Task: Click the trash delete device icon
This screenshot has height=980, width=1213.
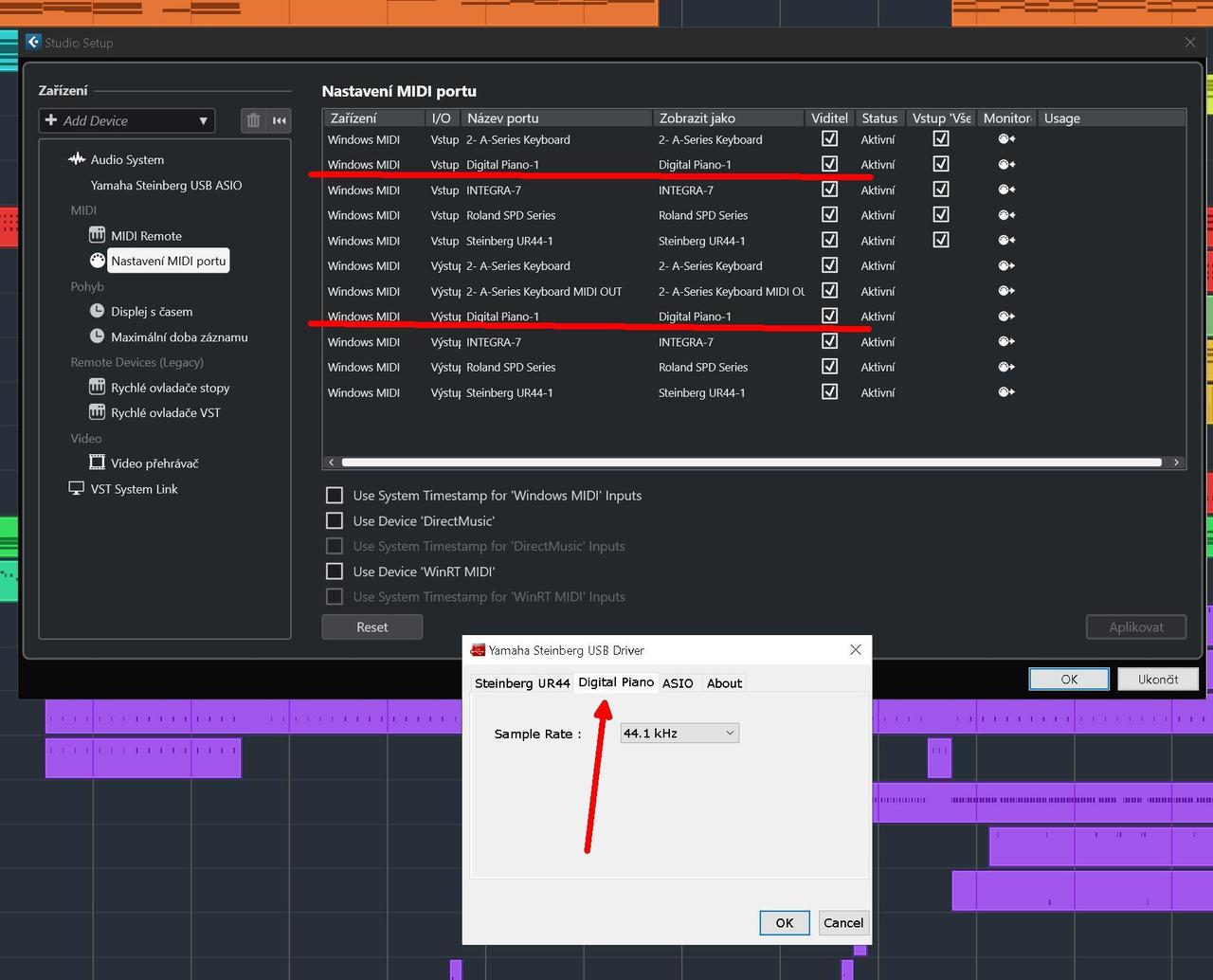Action: pos(253,120)
